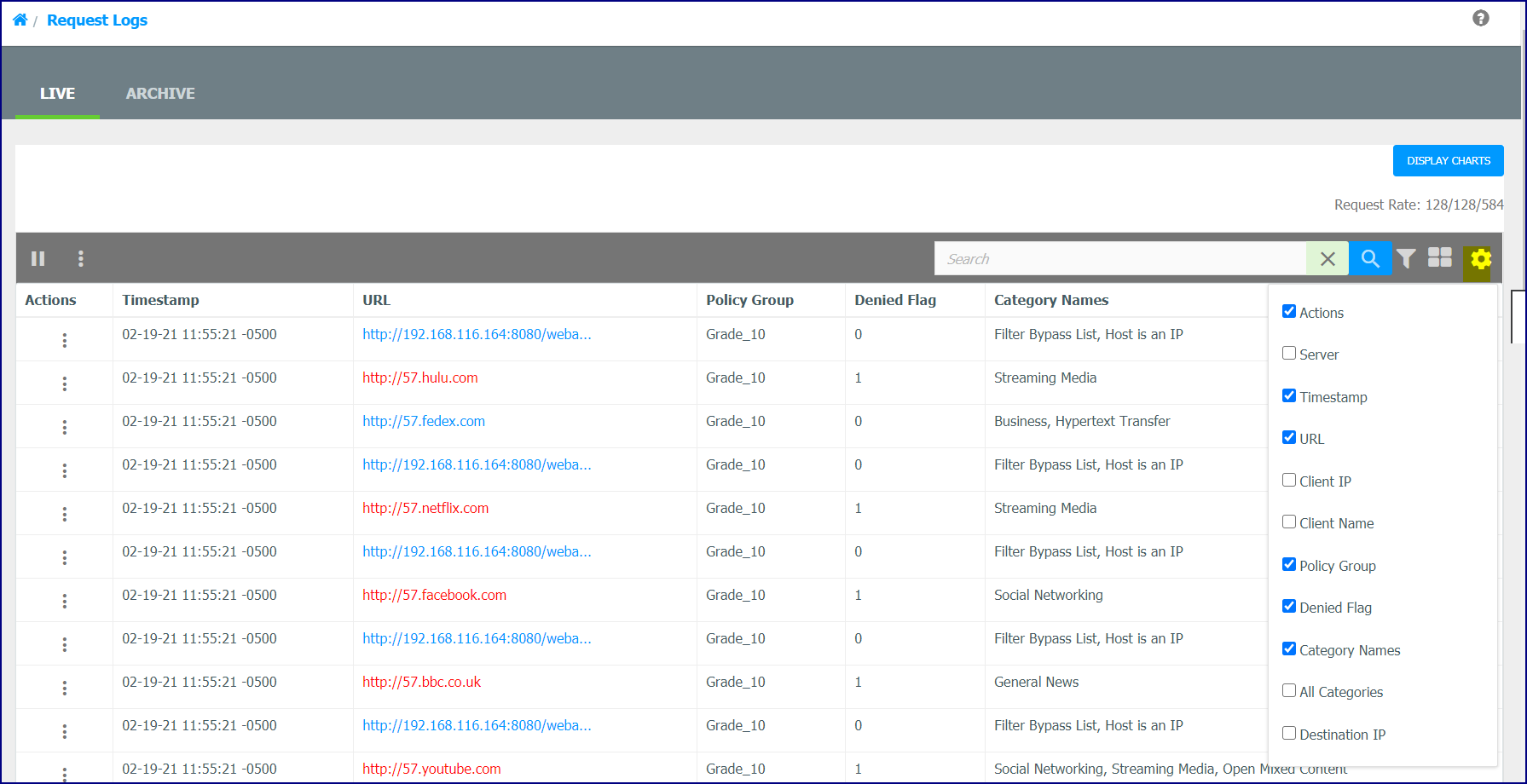Enable the Destination IP column checkbox
This screenshot has width=1527, height=784.
[1289, 734]
